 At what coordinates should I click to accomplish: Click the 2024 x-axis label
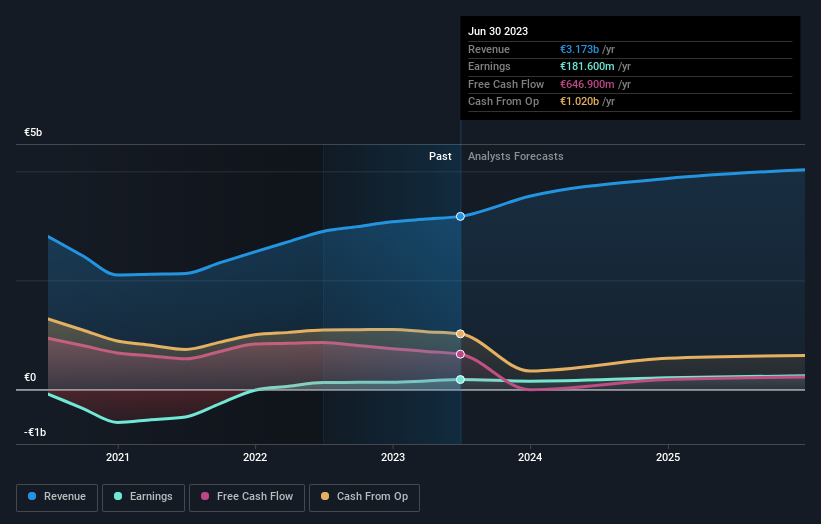tap(530, 457)
